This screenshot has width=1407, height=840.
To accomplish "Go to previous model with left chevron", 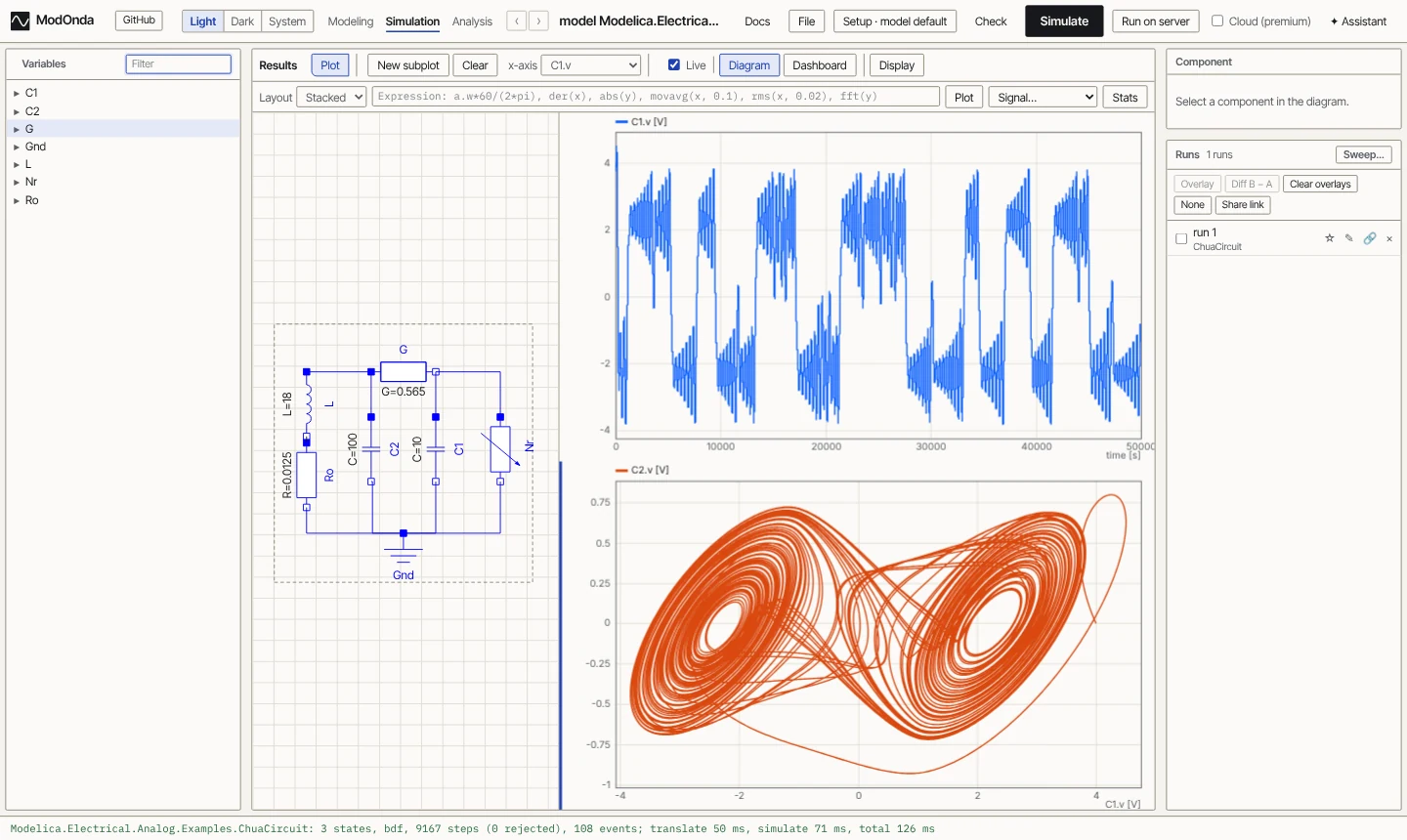I will [x=517, y=21].
